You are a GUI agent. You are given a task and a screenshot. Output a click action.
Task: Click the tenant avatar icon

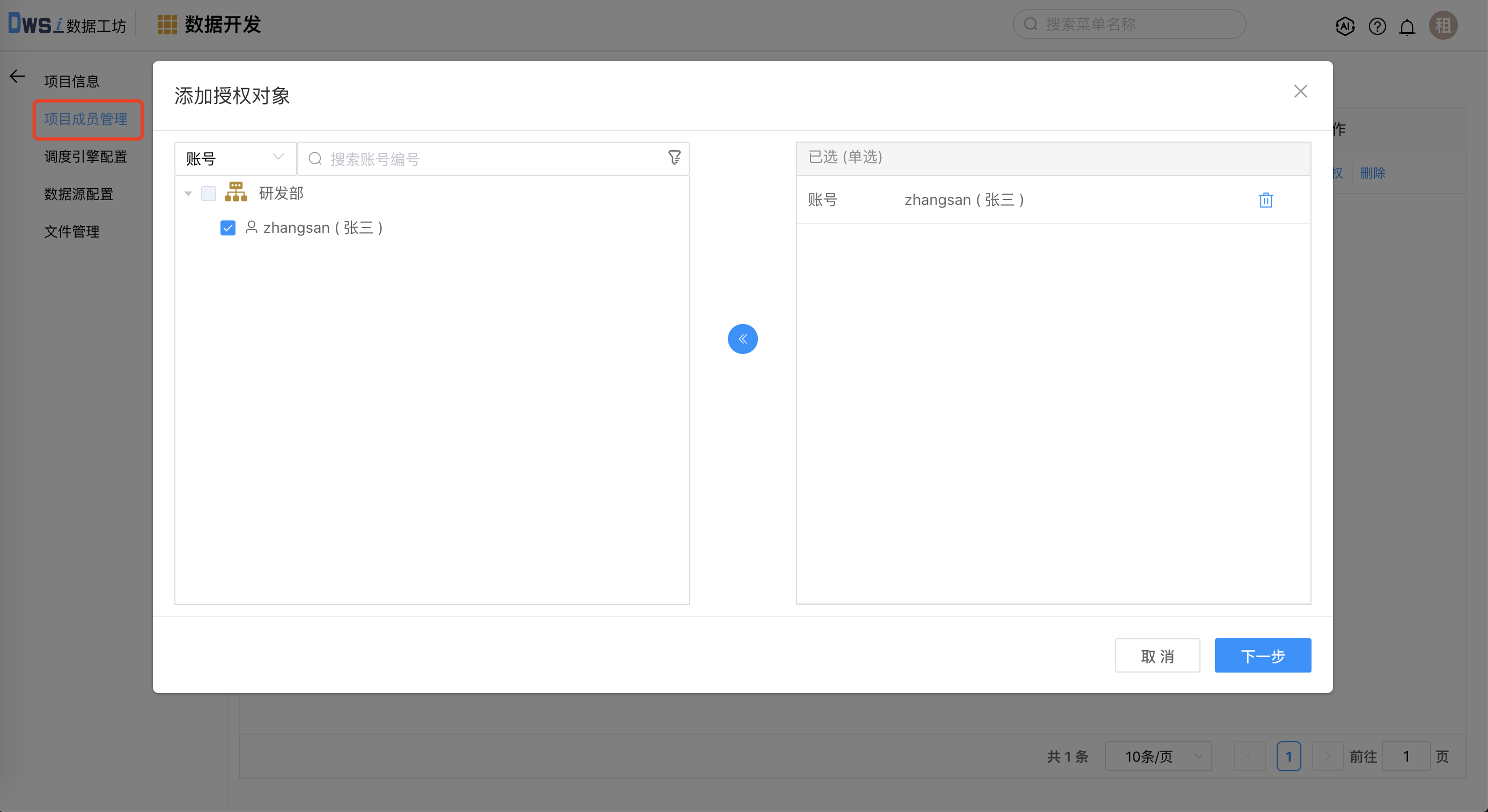pos(1443,25)
